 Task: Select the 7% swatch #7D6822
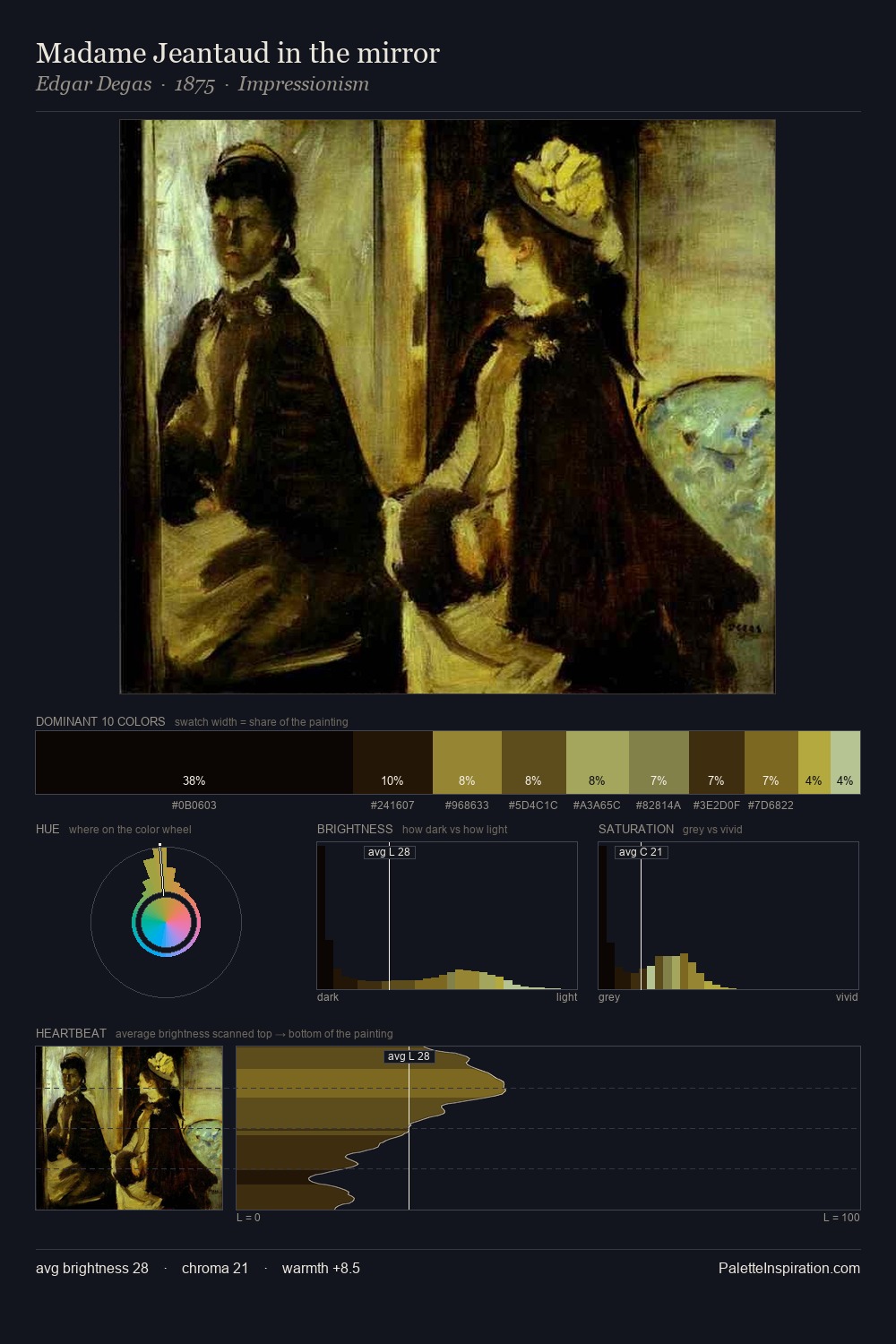click(771, 762)
